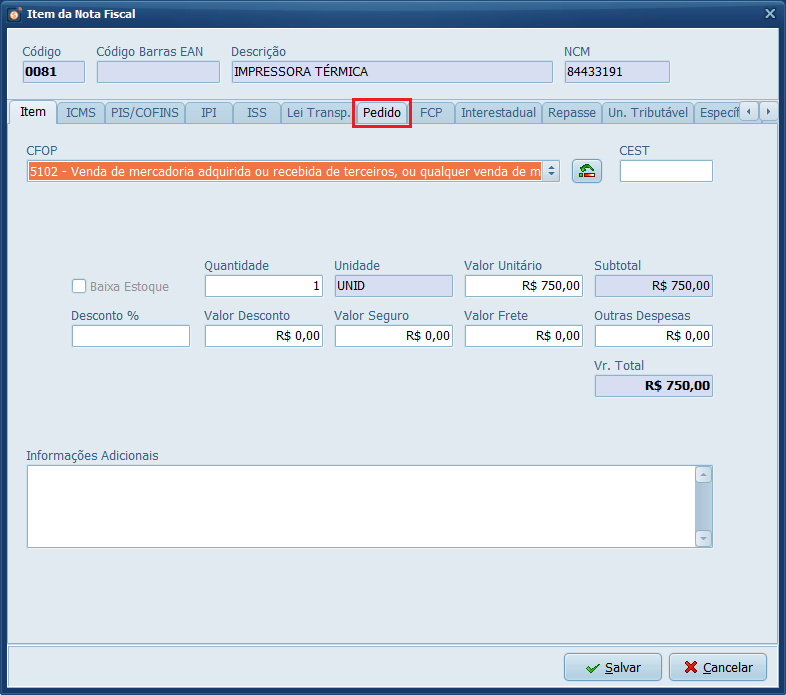786x695 pixels.
Task: Switch to the Pedido tab
Action: [x=382, y=113]
